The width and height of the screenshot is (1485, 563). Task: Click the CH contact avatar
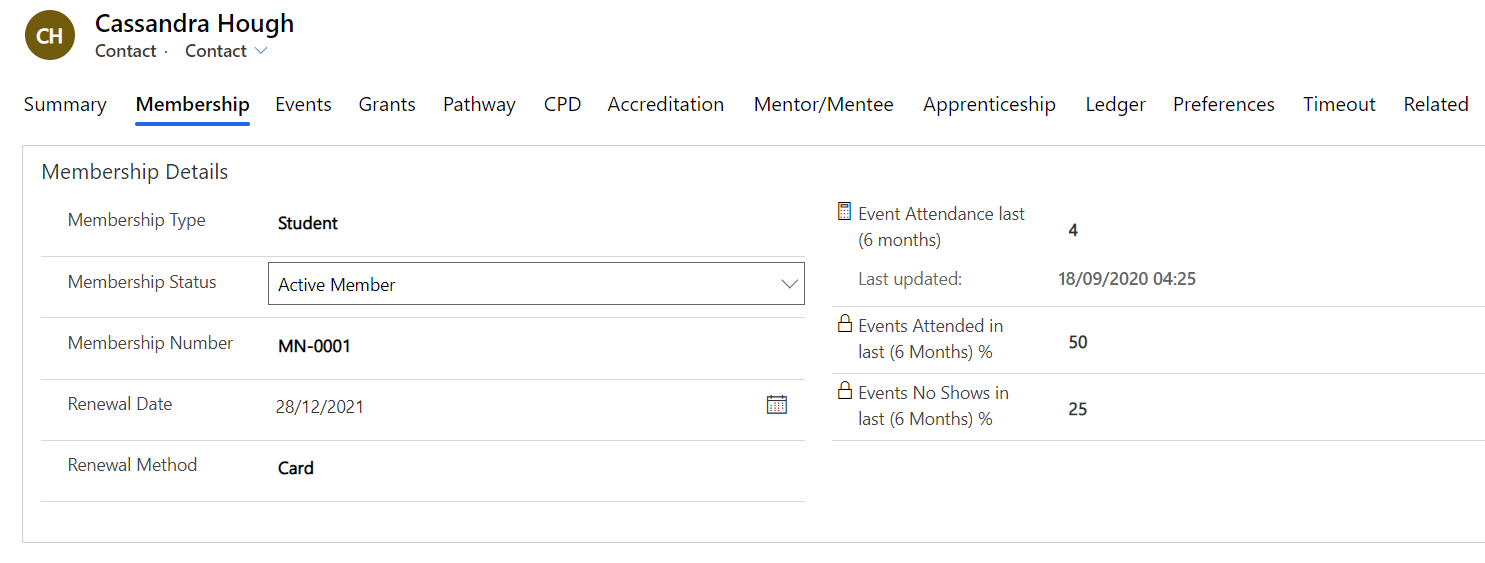pos(50,36)
